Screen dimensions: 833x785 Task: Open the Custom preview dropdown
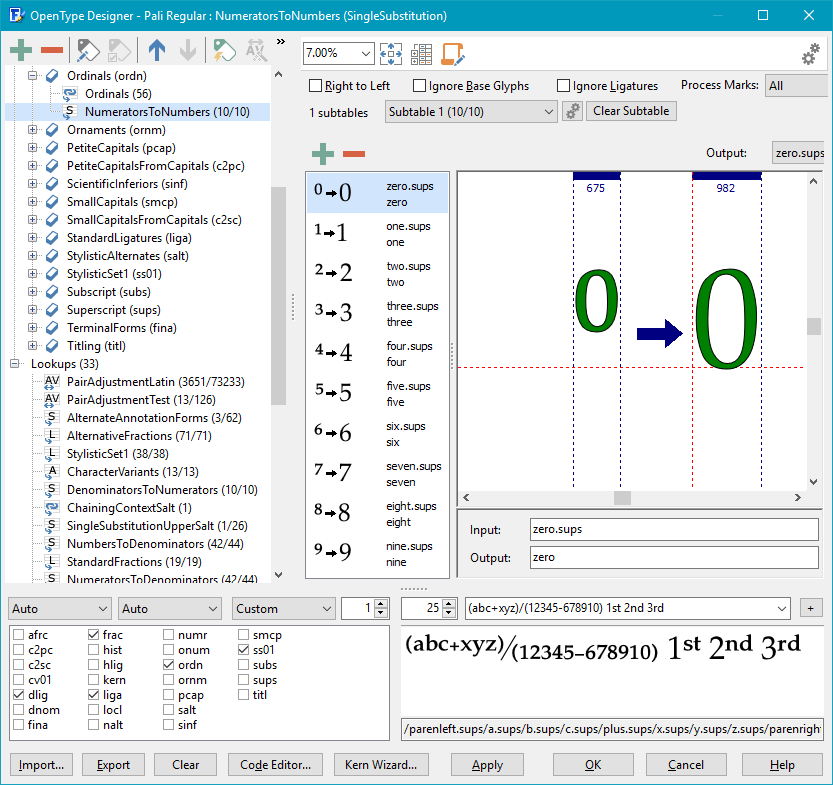[284, 609]
